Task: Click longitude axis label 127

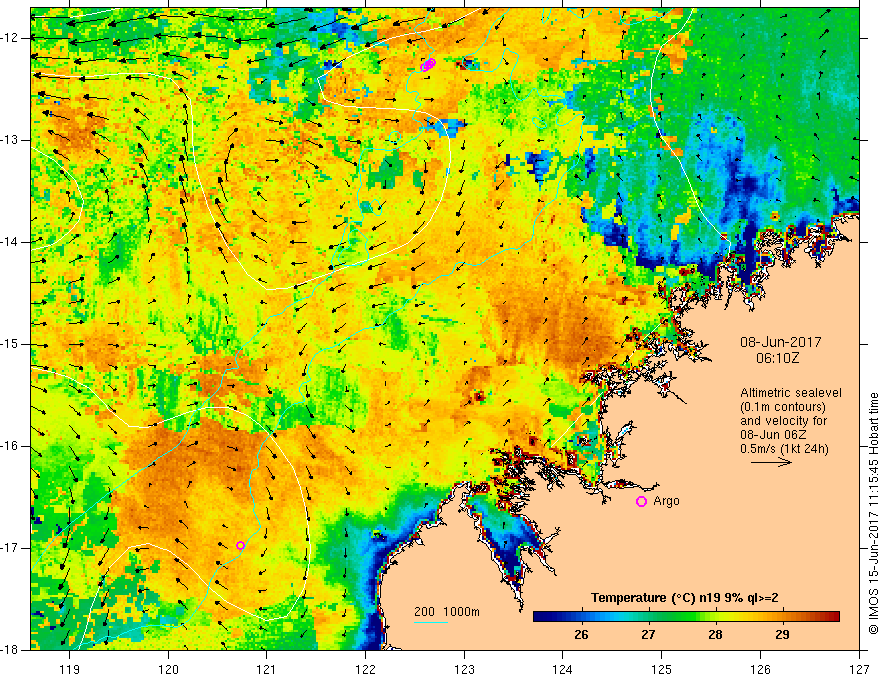Action: point(859,669)
